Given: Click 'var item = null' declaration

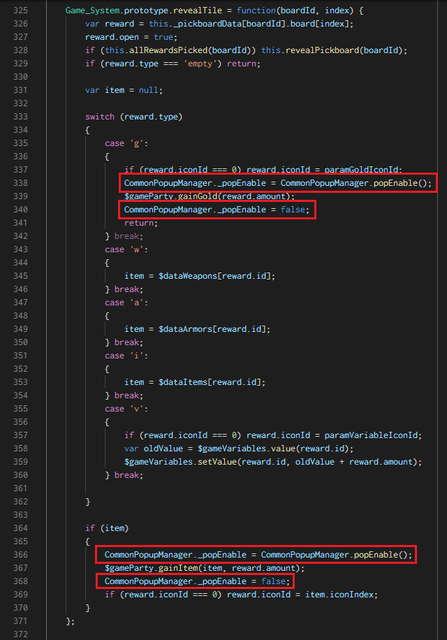Looking at the screenshot, I should pyautogui.click(x=122, y=90).
